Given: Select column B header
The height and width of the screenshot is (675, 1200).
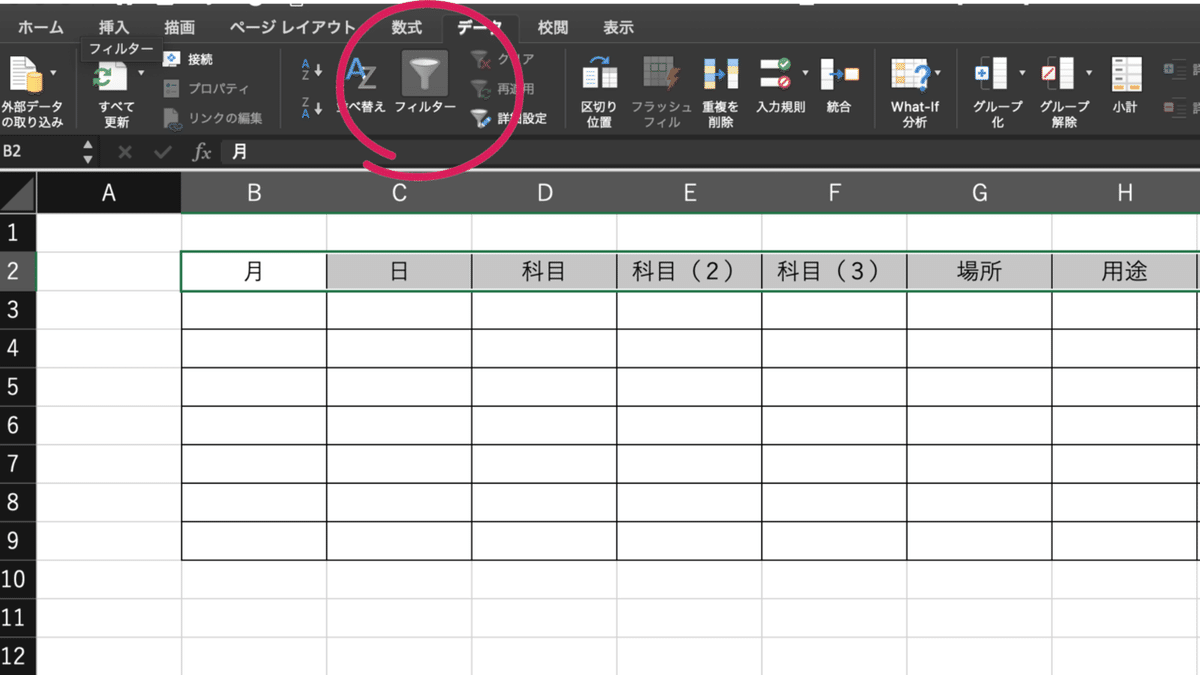Looking at the screenshot, I should (254, 193).
